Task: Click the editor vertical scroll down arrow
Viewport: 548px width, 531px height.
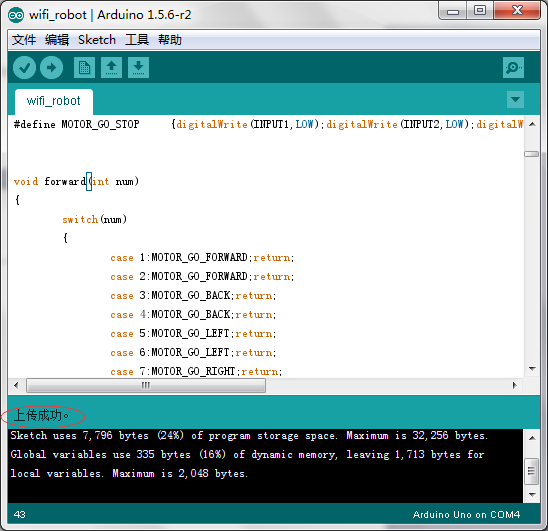Action: point(532,369)
